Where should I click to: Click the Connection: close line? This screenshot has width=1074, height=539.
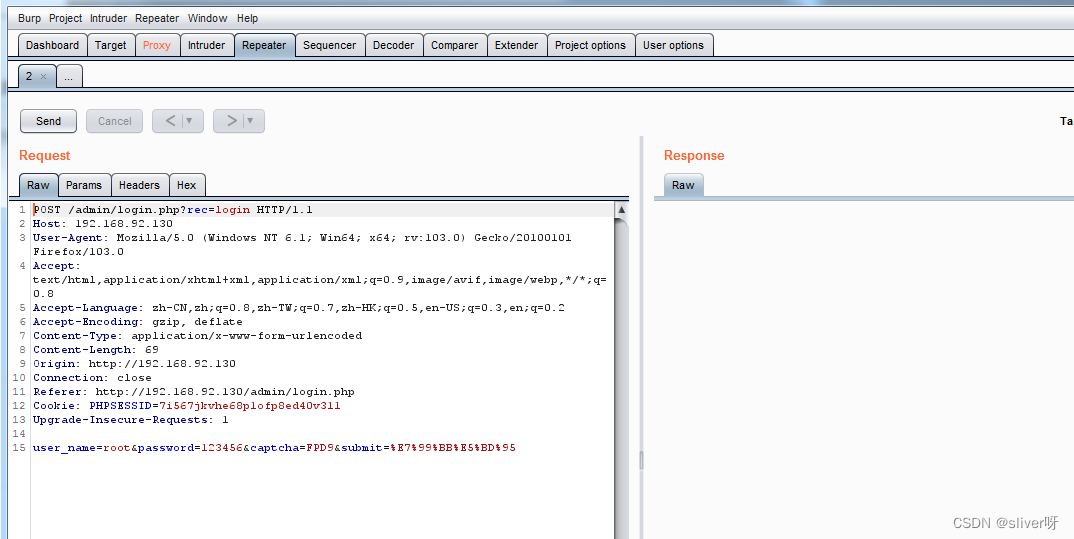pyautogui.click(x=92, y=378)
